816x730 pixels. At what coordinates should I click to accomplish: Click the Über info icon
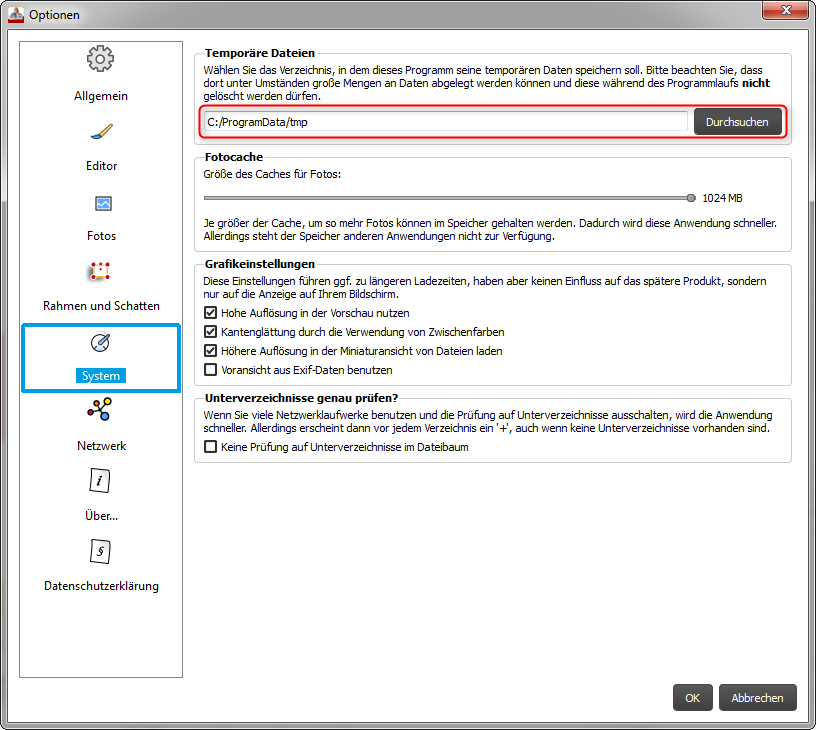[100, 481]
